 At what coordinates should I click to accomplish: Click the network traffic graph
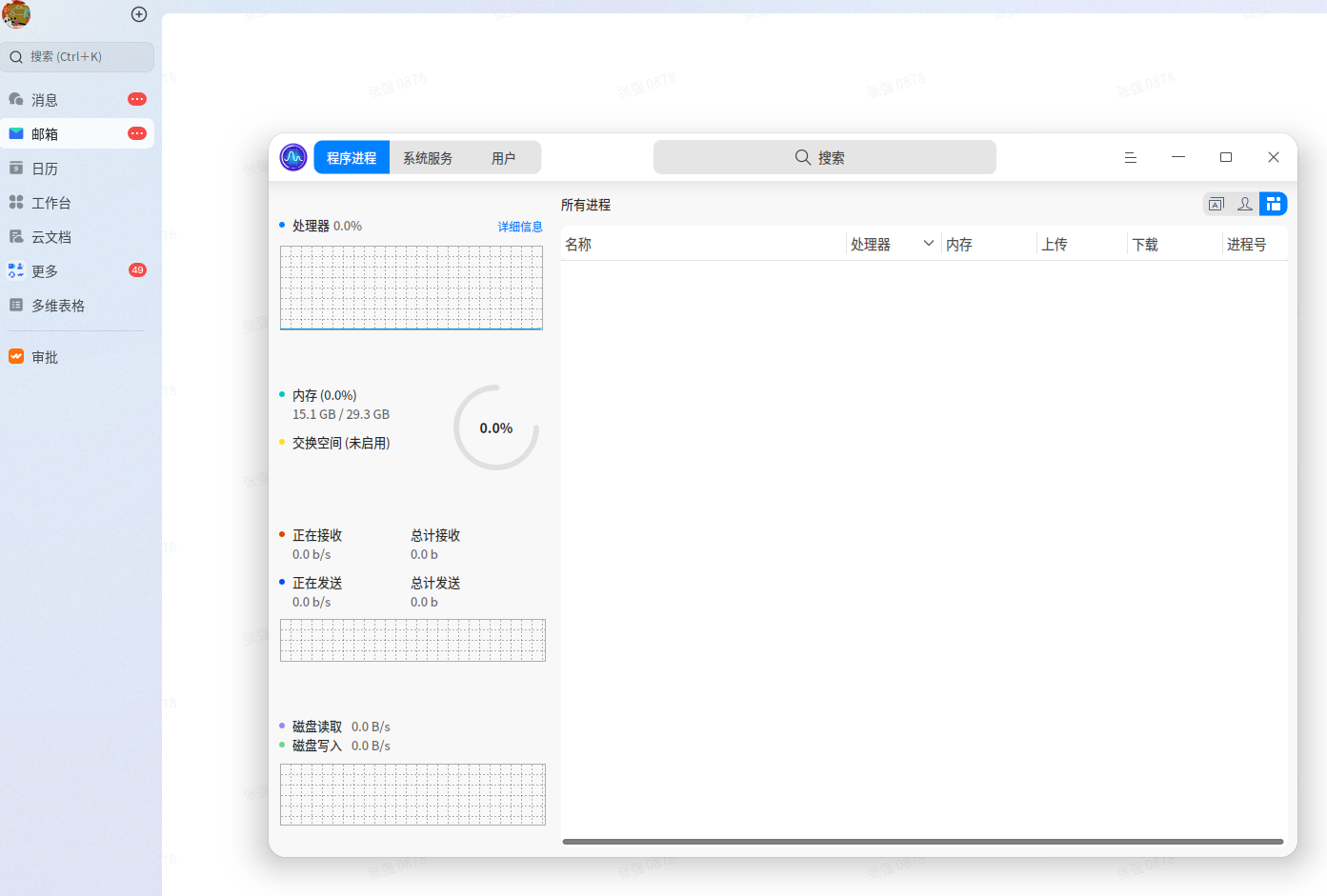[412, 640]
